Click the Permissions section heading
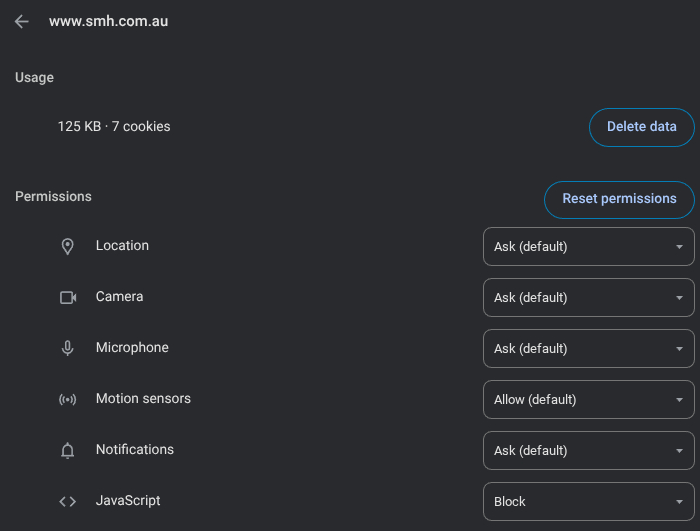Image resolution: width=700 pixels, height=531 pixels. coord(53,197)
